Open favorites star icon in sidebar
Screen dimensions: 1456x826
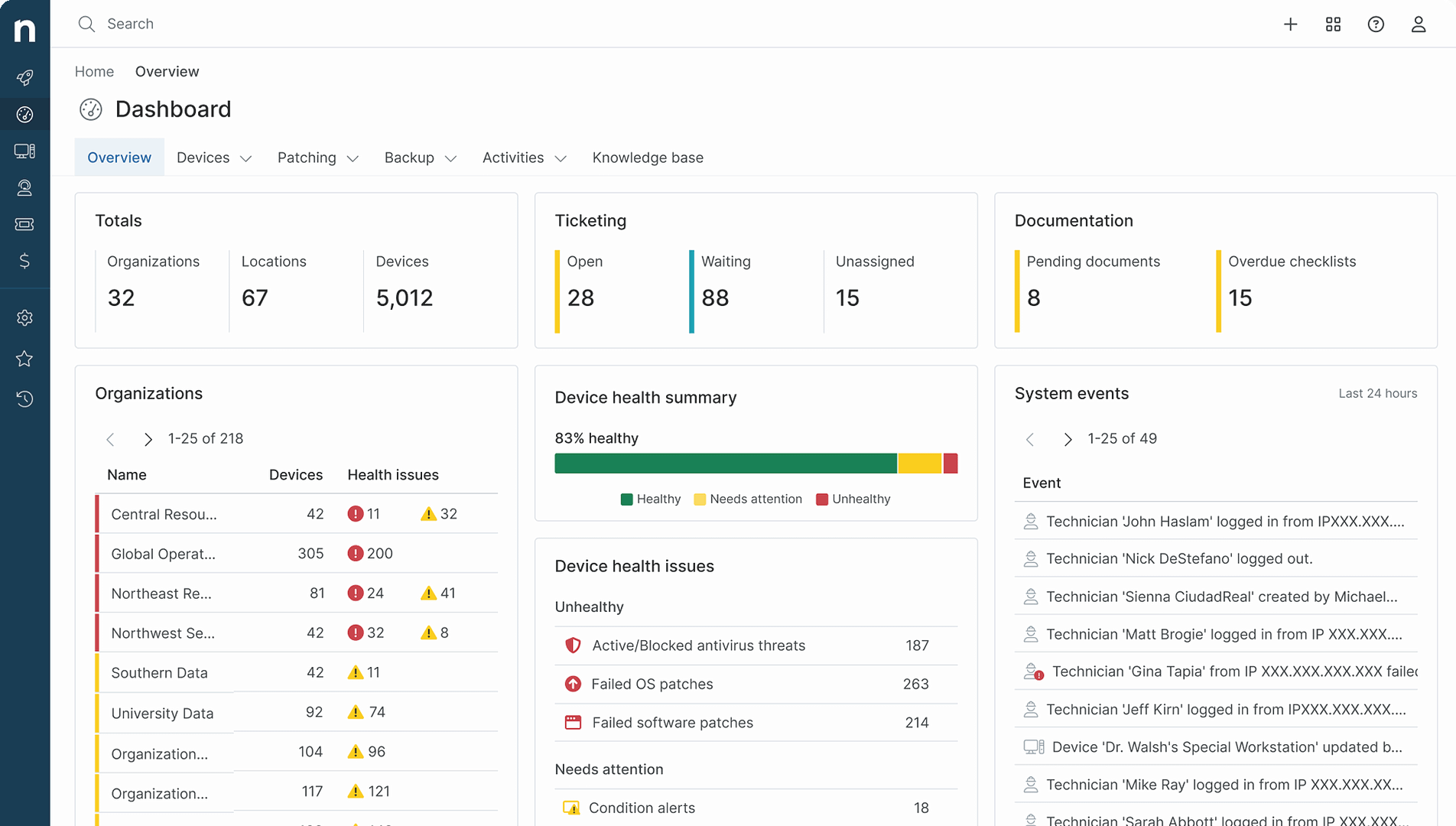pyautogui.click(x=24, y=358)
